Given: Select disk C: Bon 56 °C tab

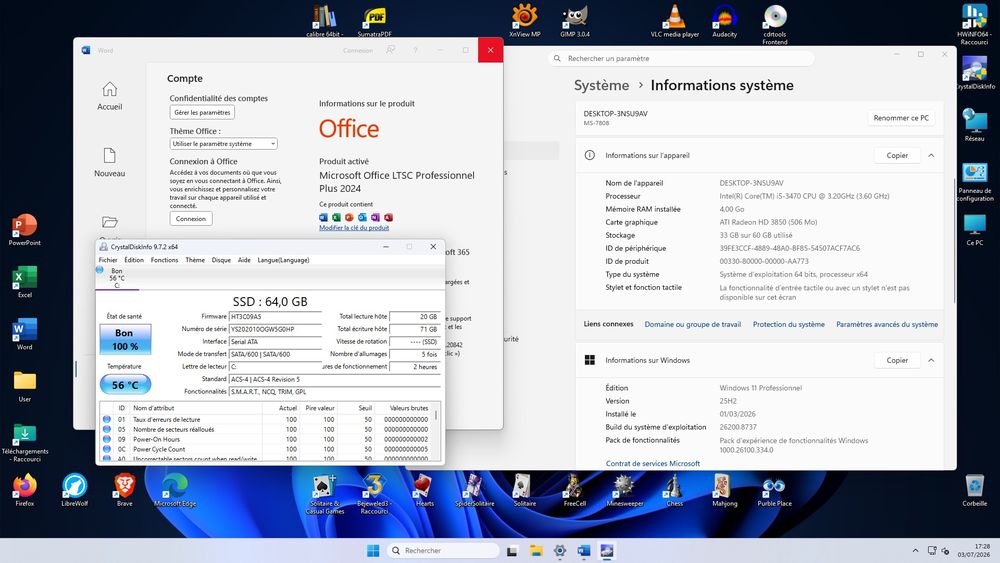Looking at the screenshot, I should click(x=116, y=278).
